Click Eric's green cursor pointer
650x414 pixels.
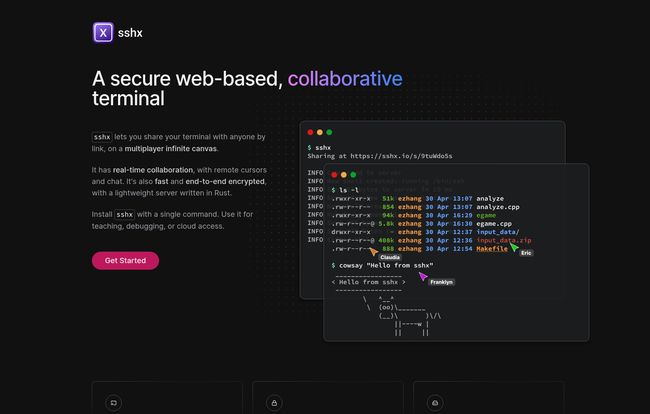click(x=514, y=247)
